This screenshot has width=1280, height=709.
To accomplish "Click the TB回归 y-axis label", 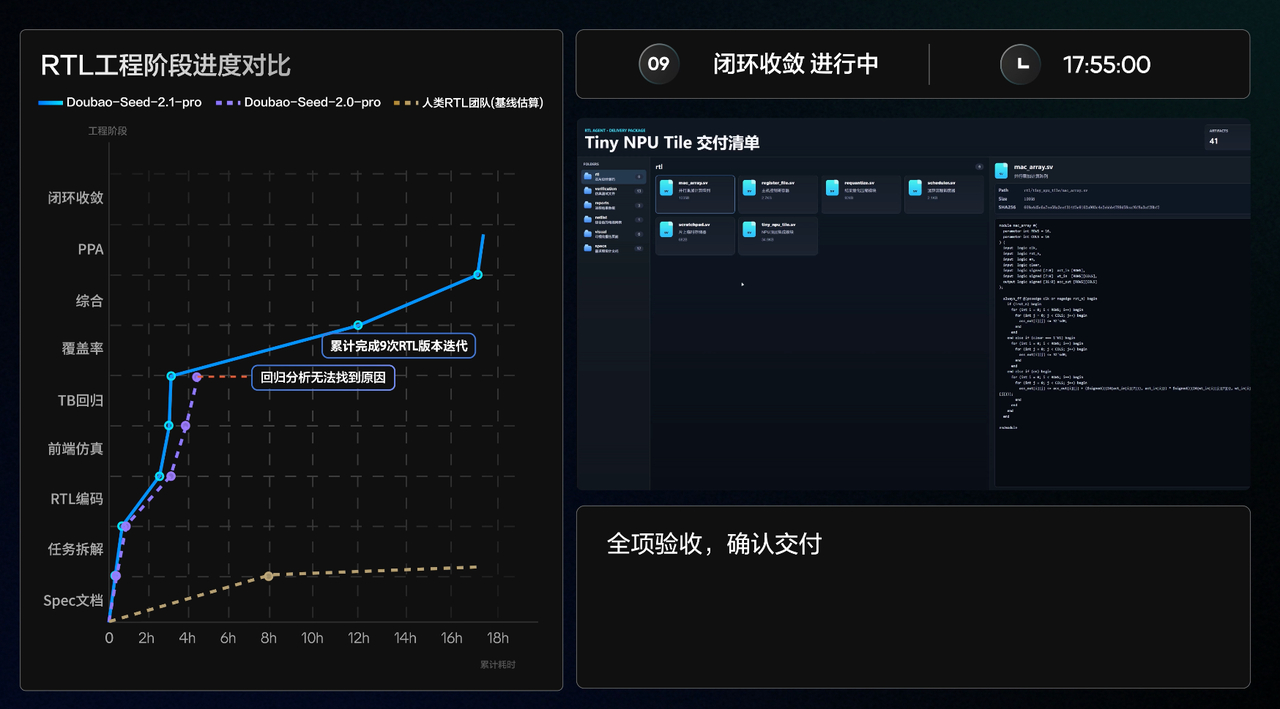I will (x=81, y=400).
